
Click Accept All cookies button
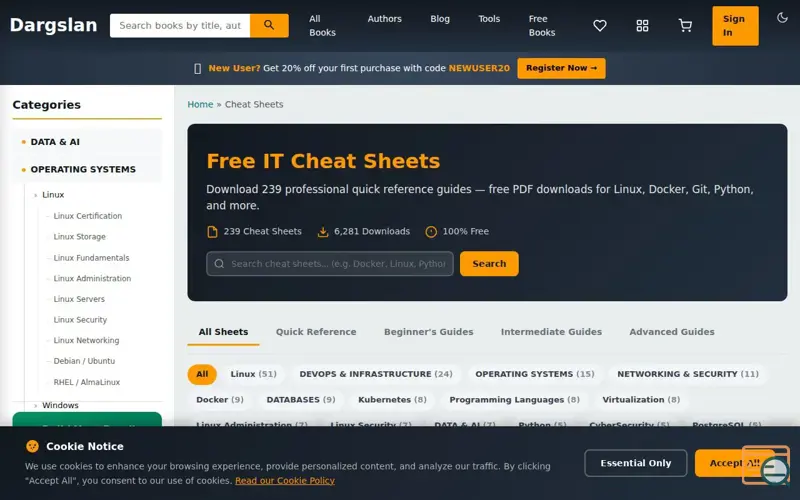coord(734,463)
